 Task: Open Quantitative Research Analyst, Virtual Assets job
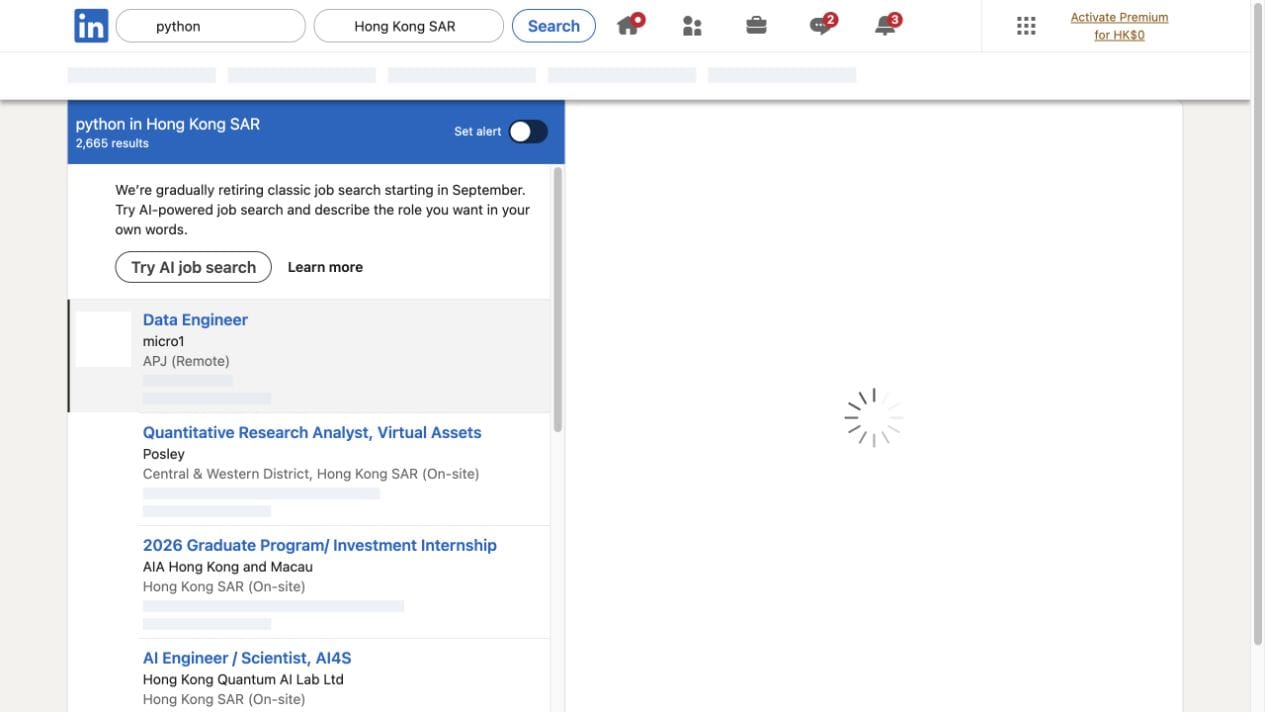312,433
